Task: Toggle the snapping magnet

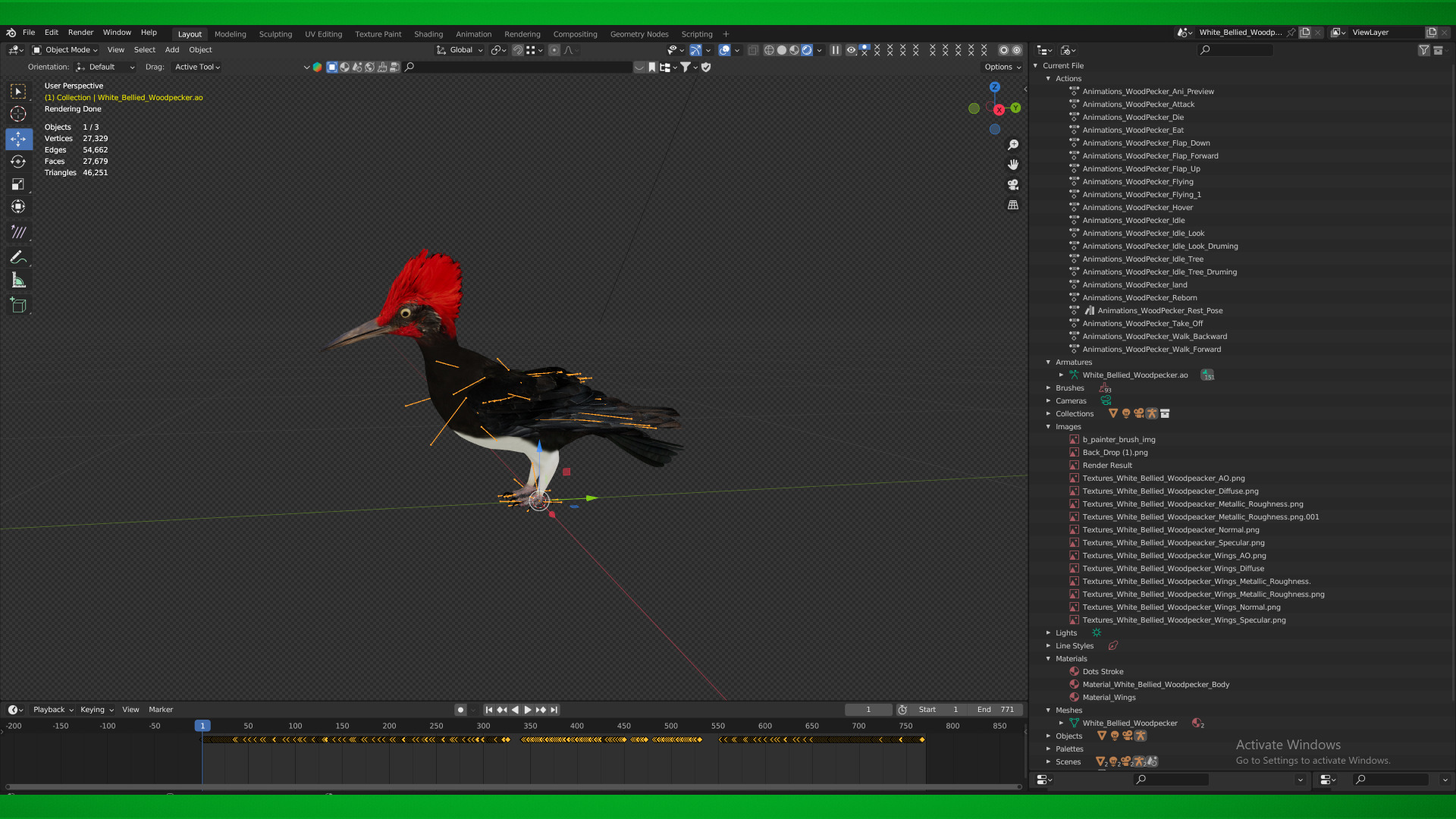Action: (517, 50)
